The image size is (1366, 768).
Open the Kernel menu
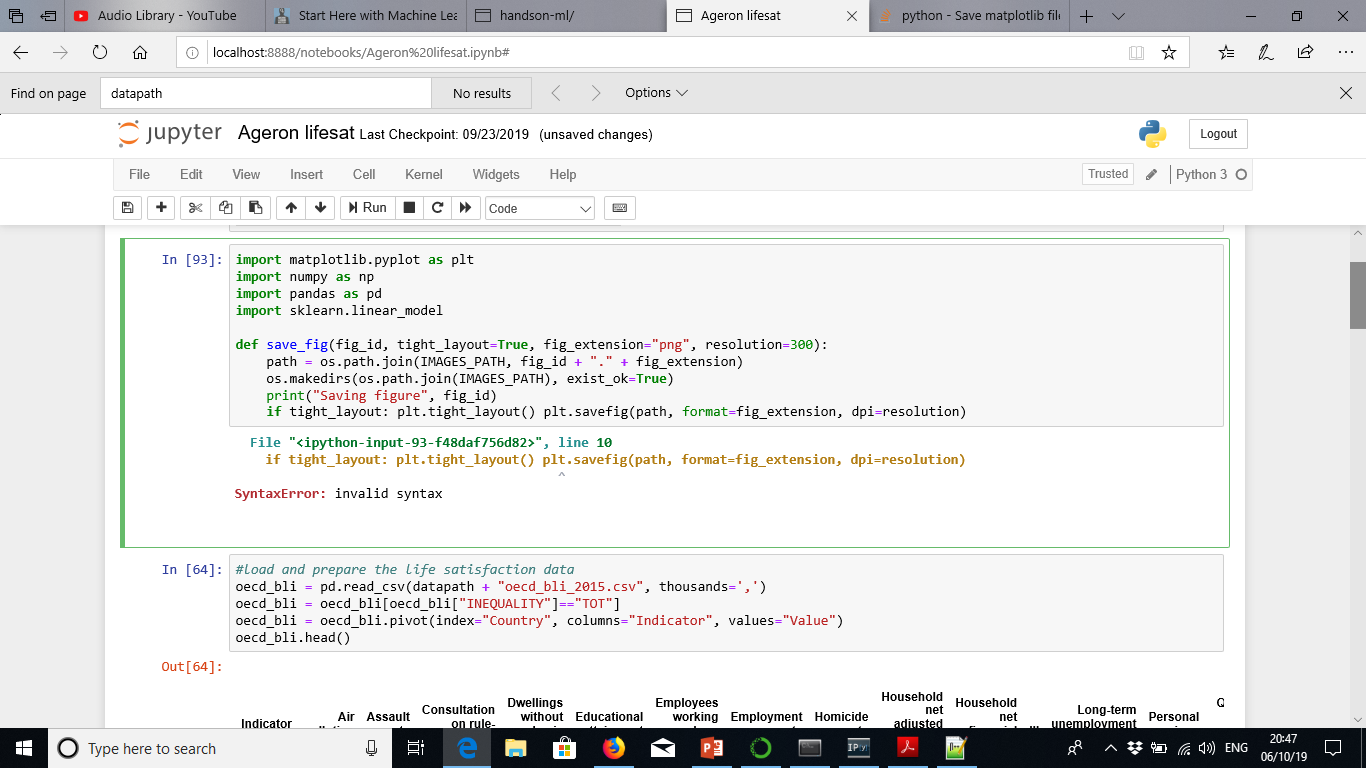click(x=423, y=174)
